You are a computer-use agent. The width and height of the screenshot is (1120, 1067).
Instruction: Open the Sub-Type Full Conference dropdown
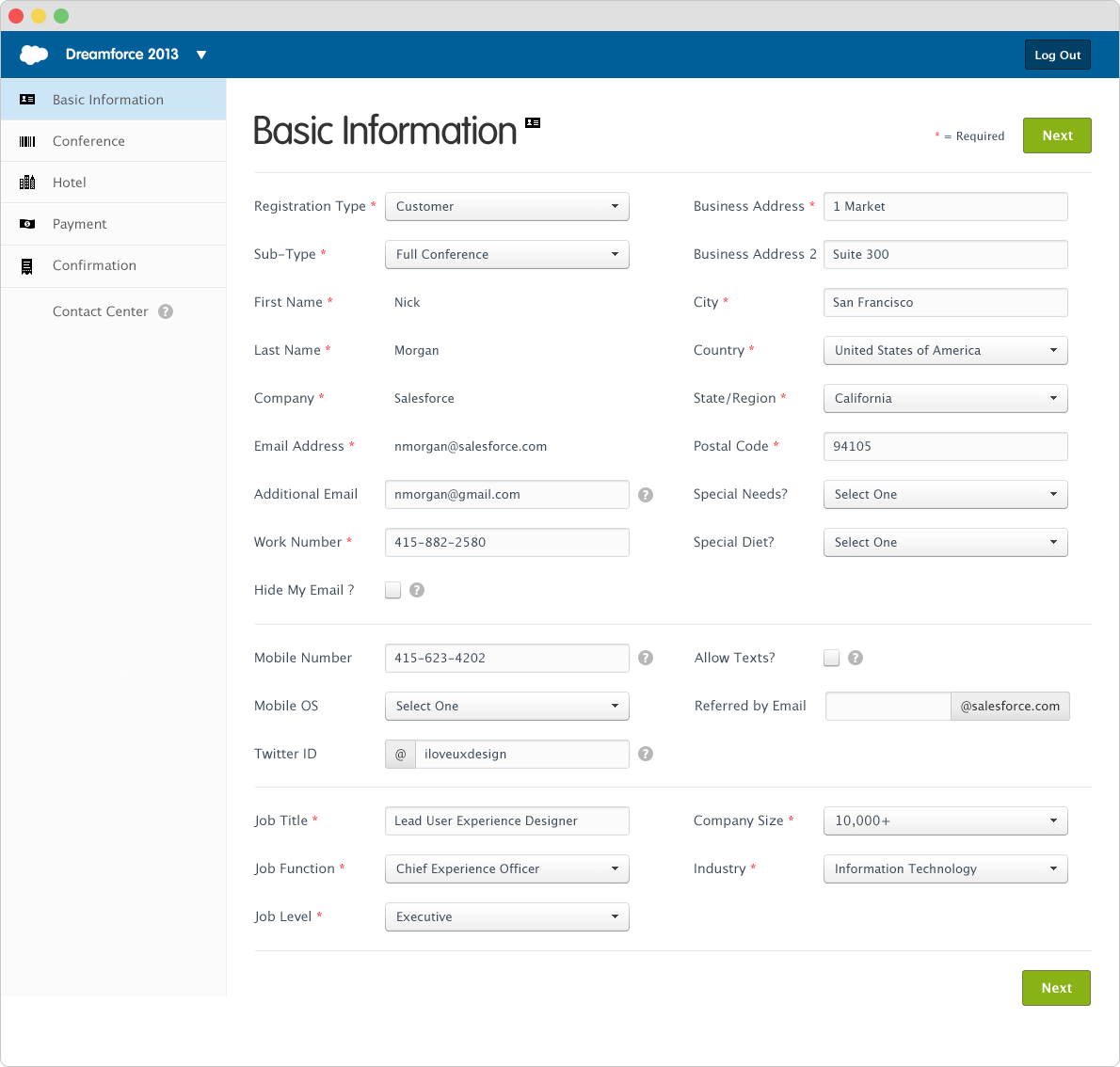tap(507, 254)
